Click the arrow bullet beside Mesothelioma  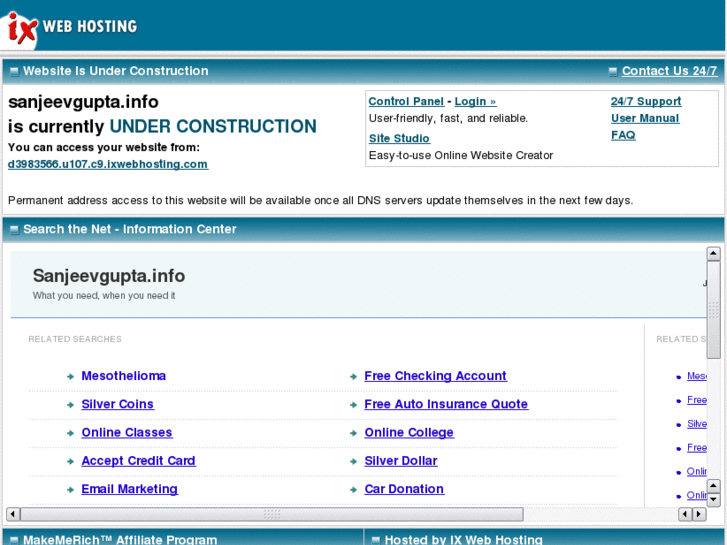[70, 377]
